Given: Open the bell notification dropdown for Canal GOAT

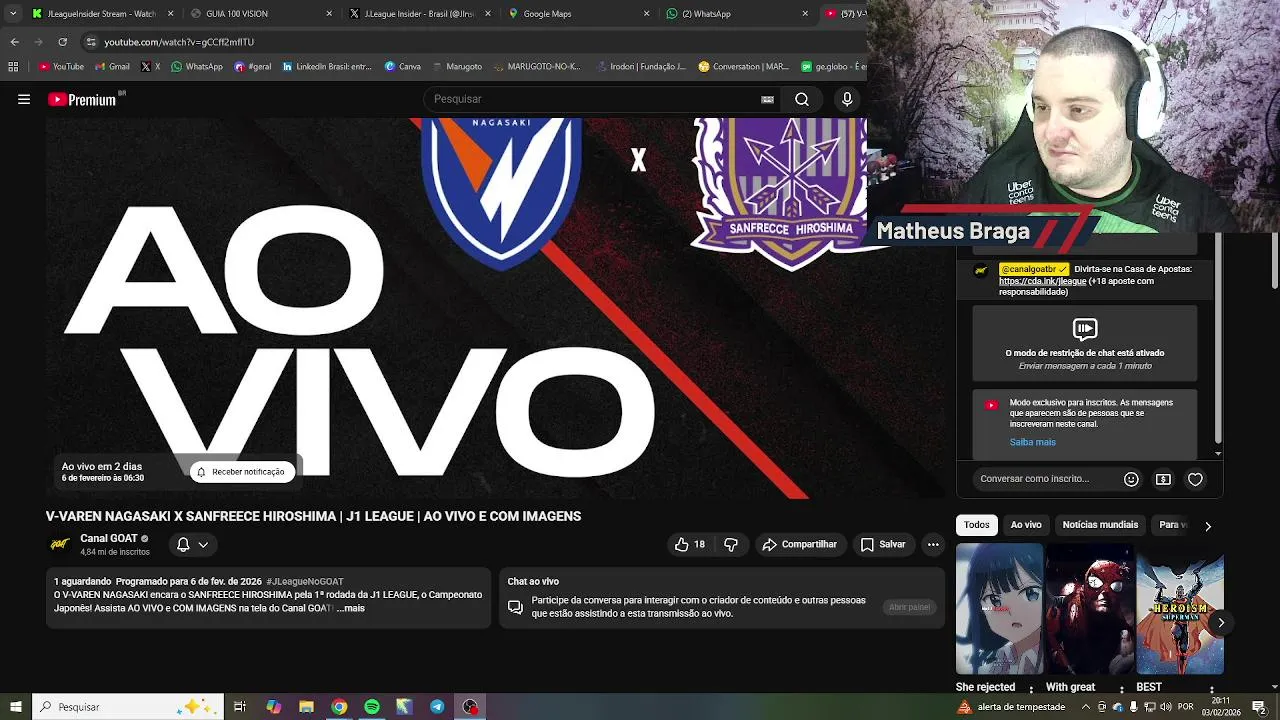Looking at the screenshot, I should (x=192, y=544).
